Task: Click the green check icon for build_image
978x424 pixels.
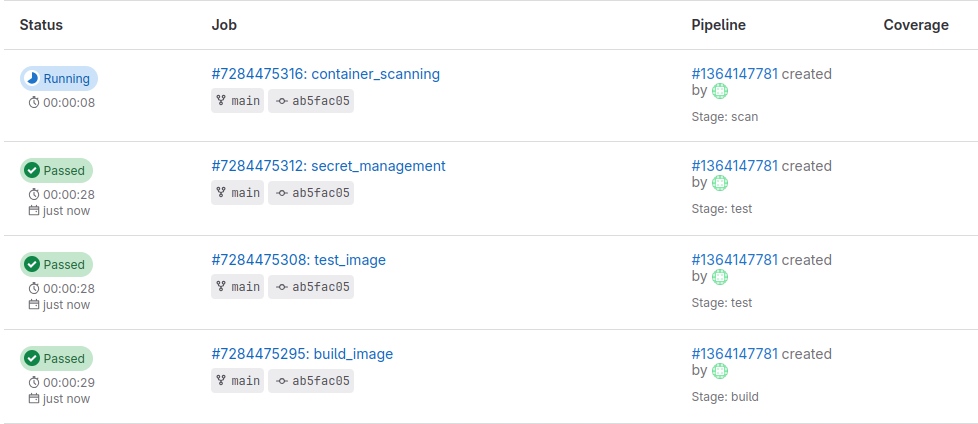Action: pyautogui.click(x=32, y=359)
